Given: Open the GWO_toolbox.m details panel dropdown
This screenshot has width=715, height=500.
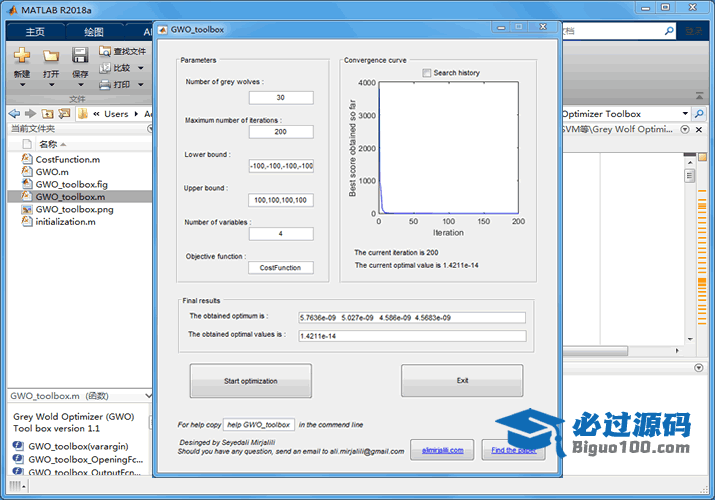Looking at the screenshot, I should pos(148,396).
